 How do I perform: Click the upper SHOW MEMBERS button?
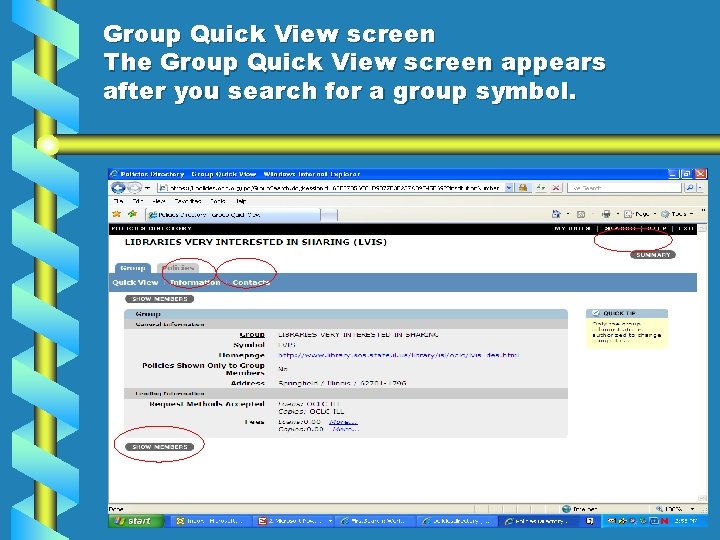pyautogui.click(x=159, y=299)
